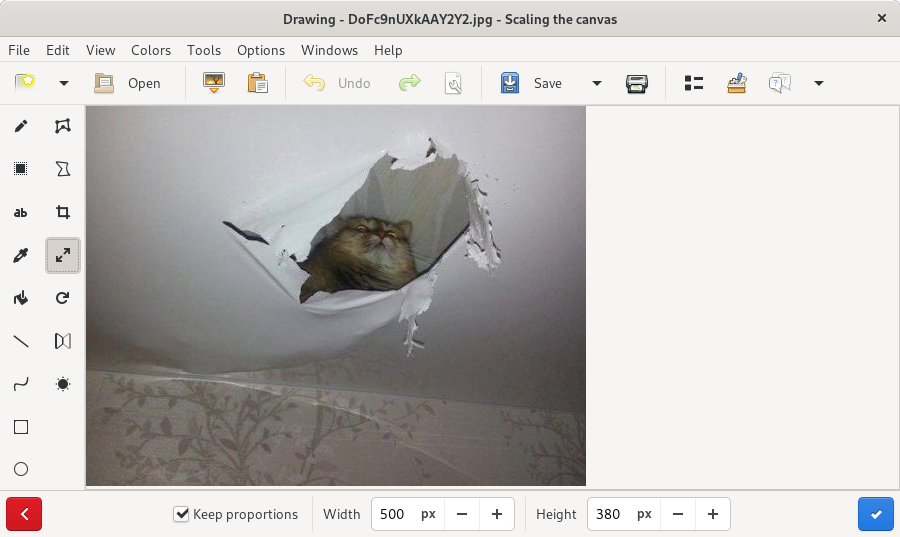Select the Rotate tool
Viewport: 900px width, 537px height.
click(x=63, y=298)
